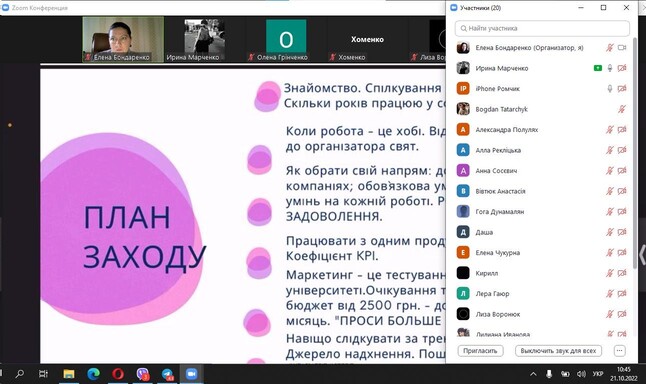Click camera-off icon for Кирилл

tap(622, 273)
